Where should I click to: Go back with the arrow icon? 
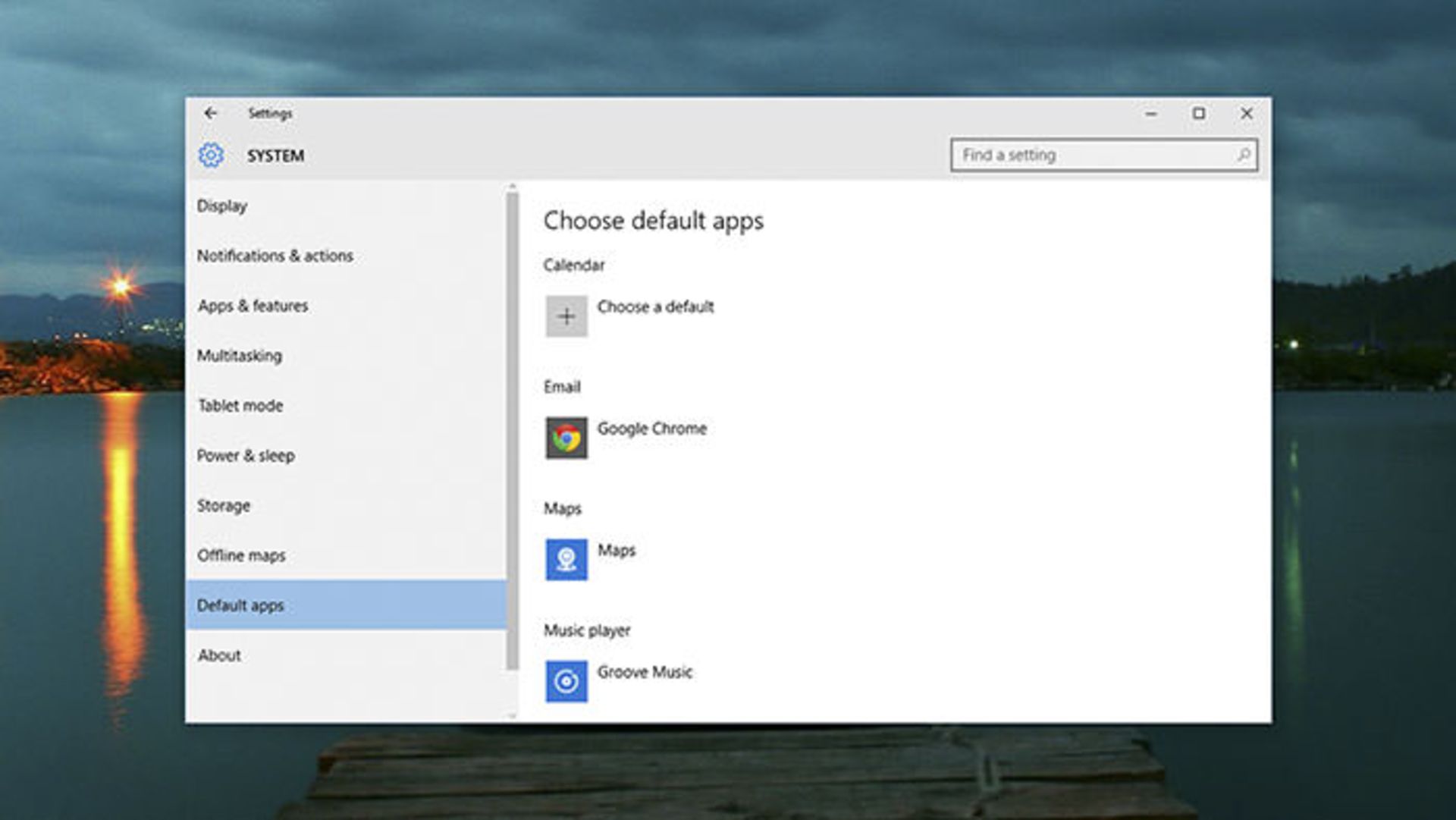tap(210, 113)
